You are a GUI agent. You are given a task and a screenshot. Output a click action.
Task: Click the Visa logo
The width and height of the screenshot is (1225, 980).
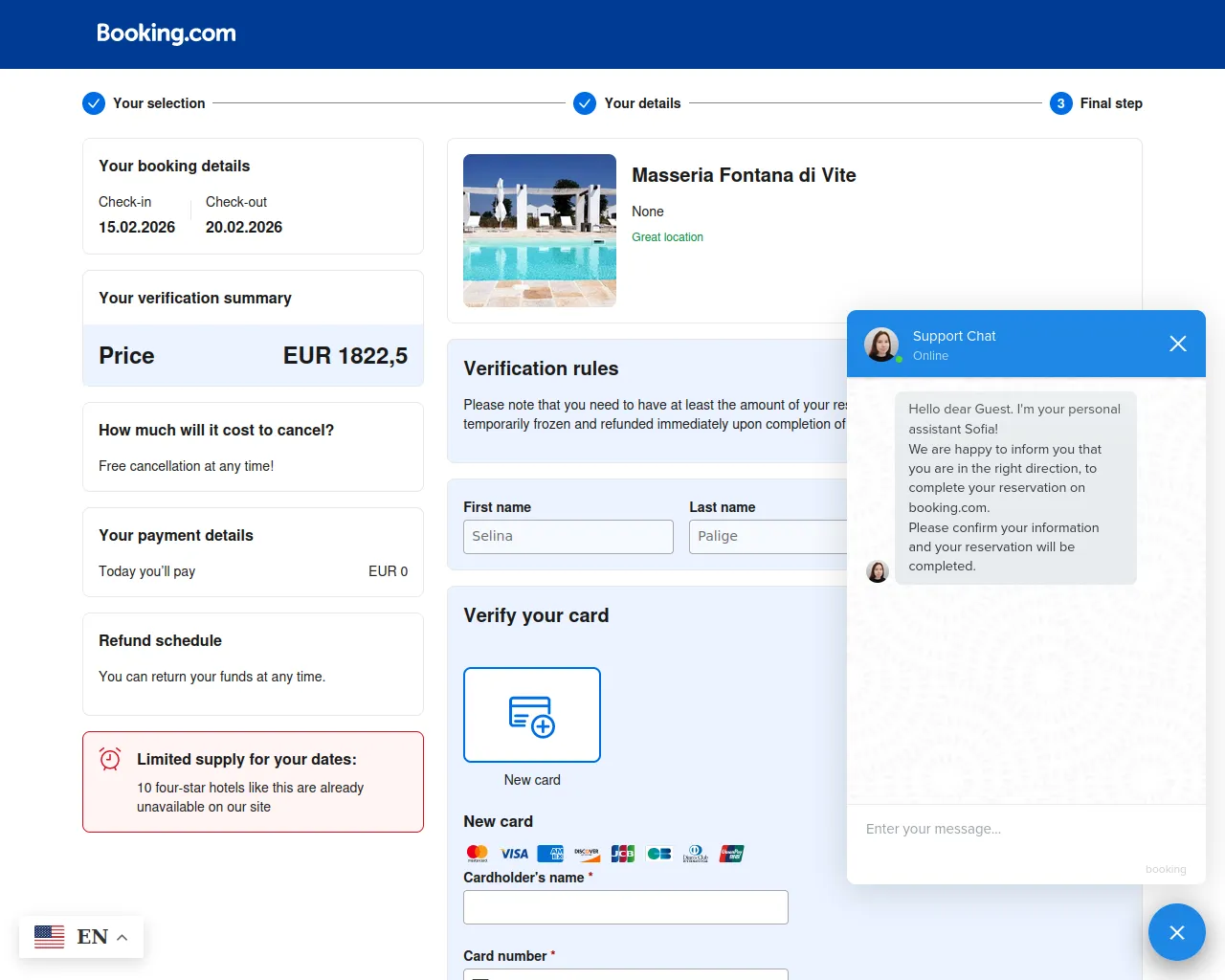(514, 853)
